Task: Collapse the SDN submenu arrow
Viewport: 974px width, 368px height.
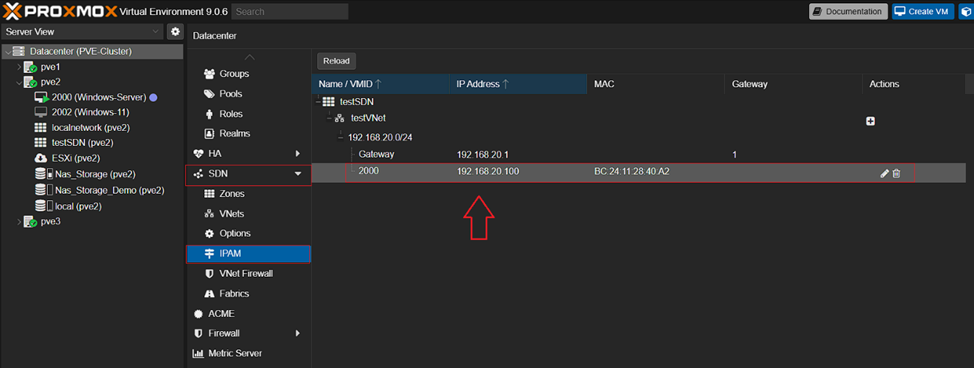Action: (298, 175)
